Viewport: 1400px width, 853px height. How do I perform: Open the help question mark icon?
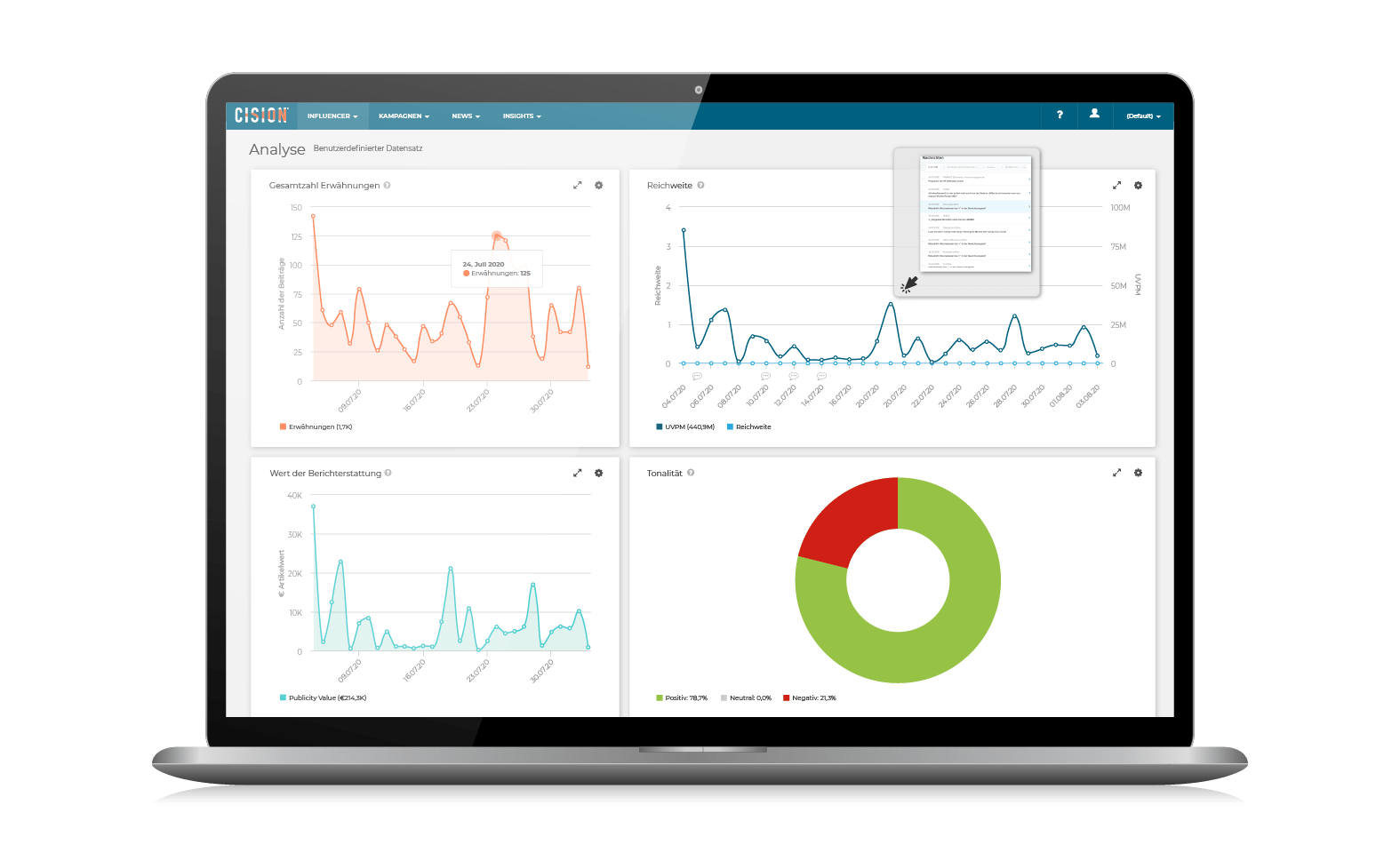[x=1060, y=115]
